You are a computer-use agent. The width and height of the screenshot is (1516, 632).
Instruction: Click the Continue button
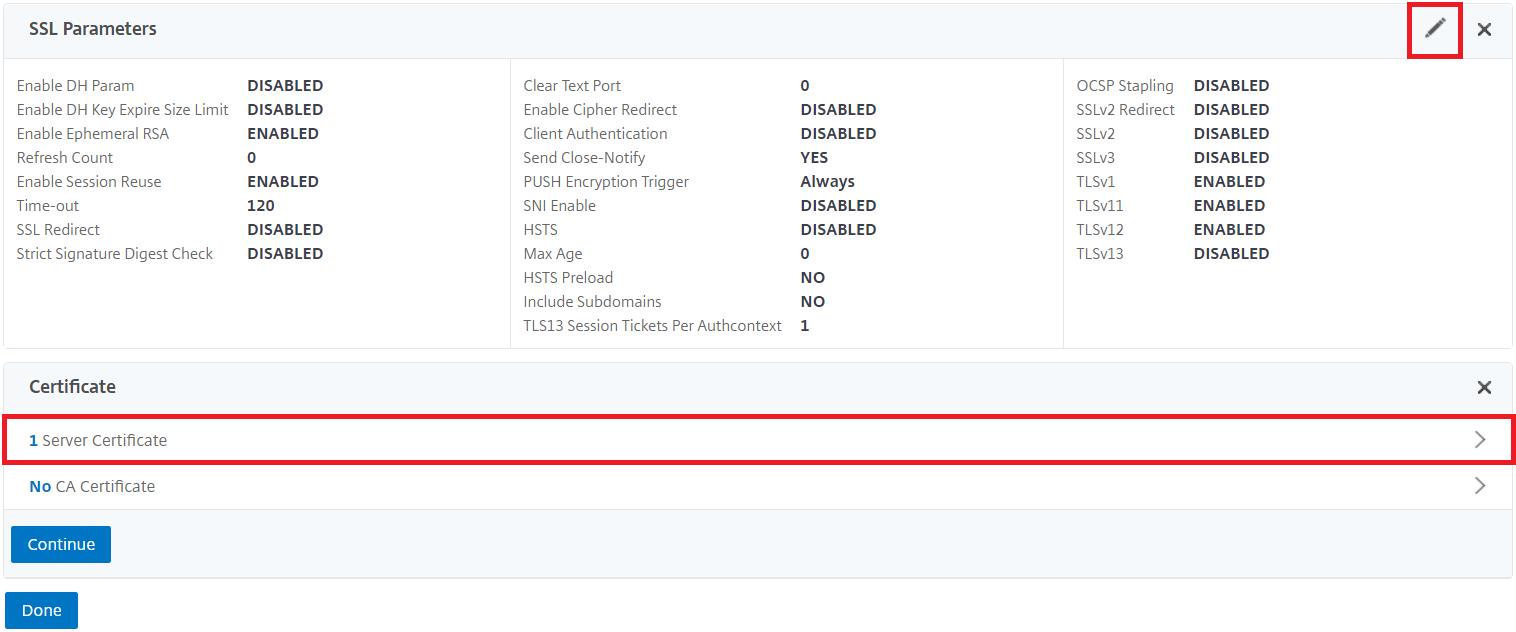(x=61, y=545)
